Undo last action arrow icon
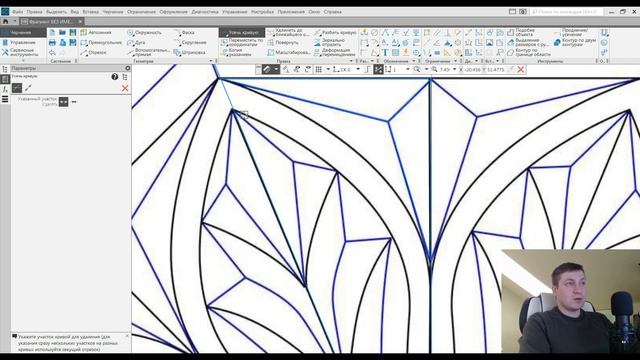640x360 pixels. click(x=52, y=53)
